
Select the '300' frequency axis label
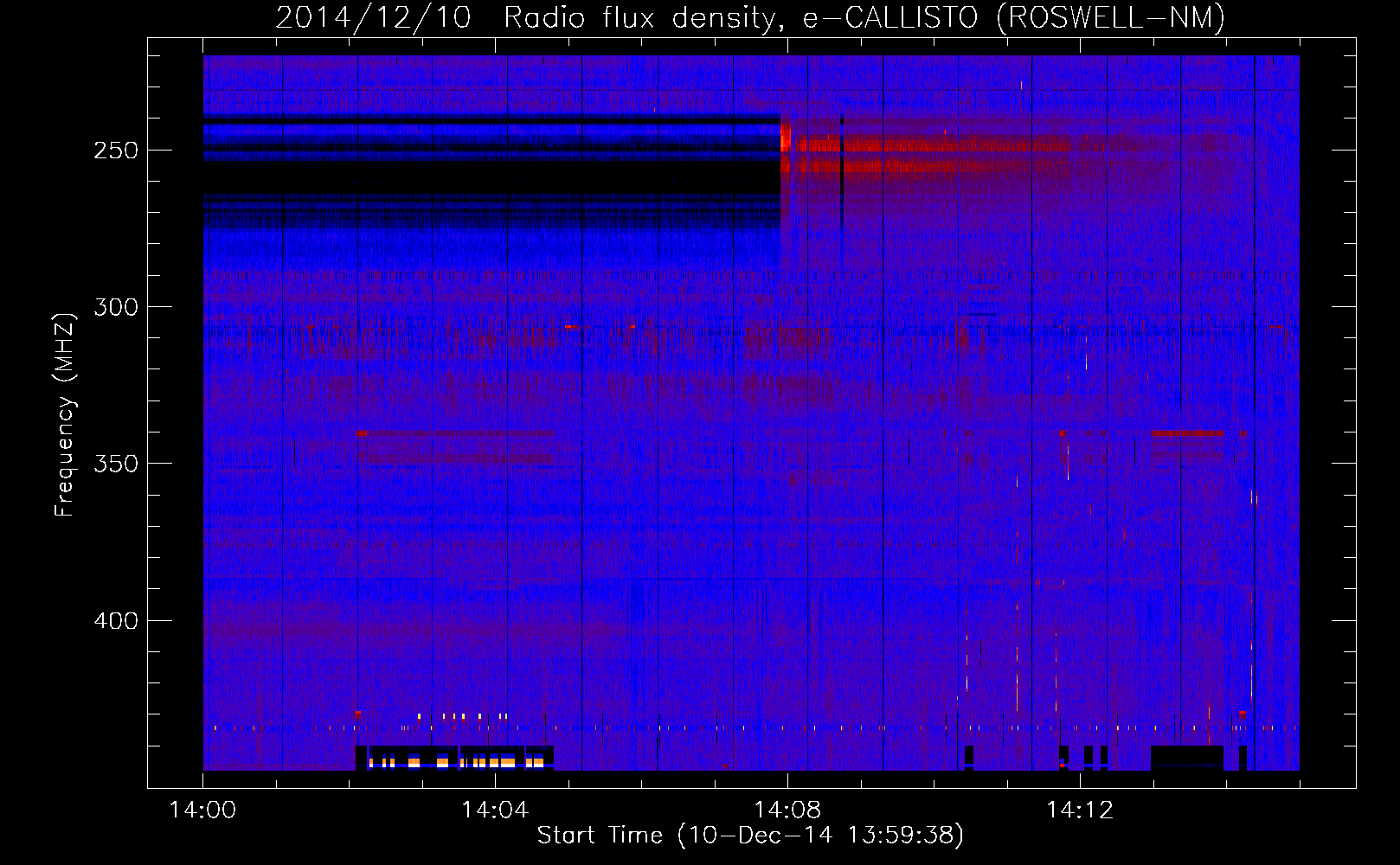click(x=117, y=307)
